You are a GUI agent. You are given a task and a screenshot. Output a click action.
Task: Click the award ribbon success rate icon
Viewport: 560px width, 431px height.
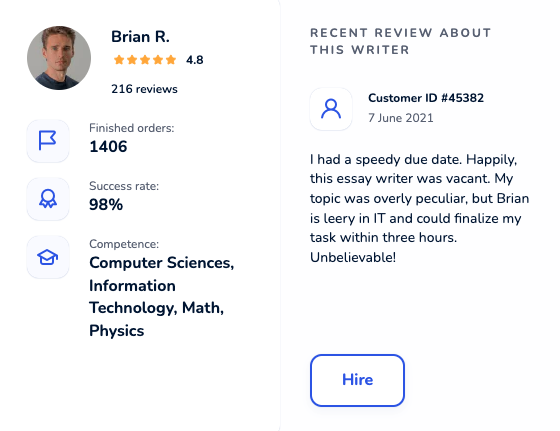point(48,199)
